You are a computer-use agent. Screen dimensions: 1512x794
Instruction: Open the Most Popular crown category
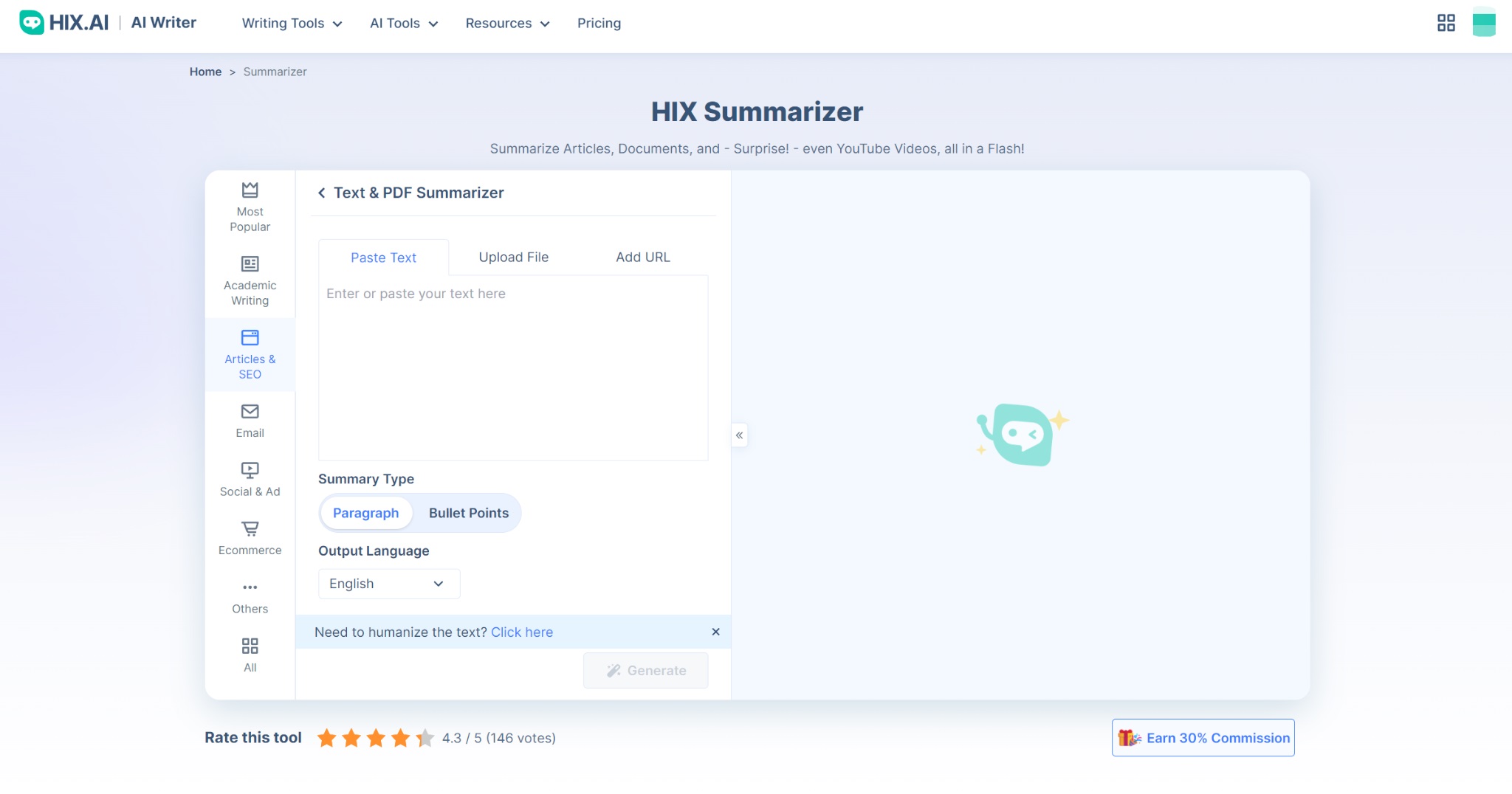coord(250,207)
